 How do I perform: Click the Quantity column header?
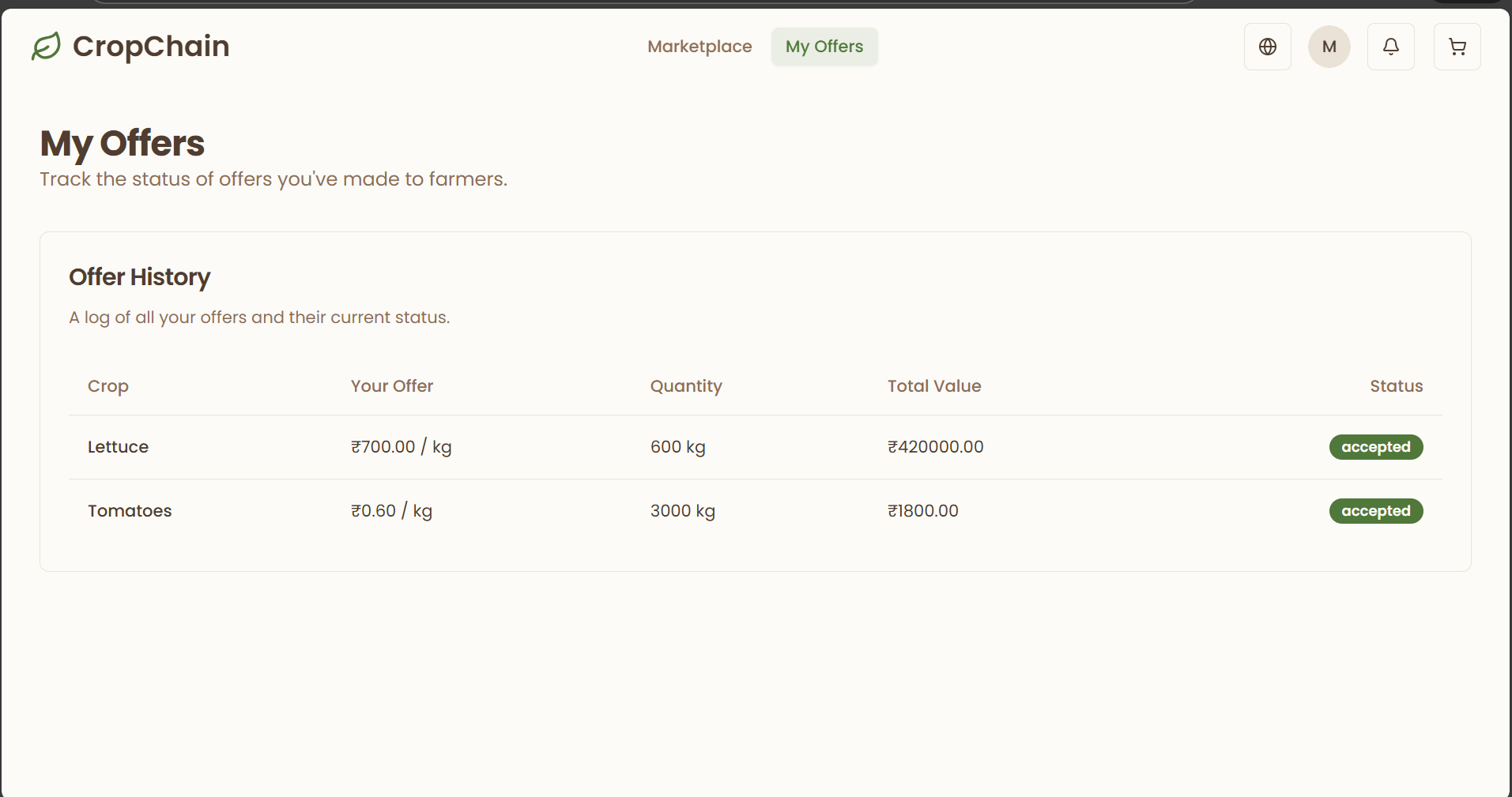tap(686, 386)
